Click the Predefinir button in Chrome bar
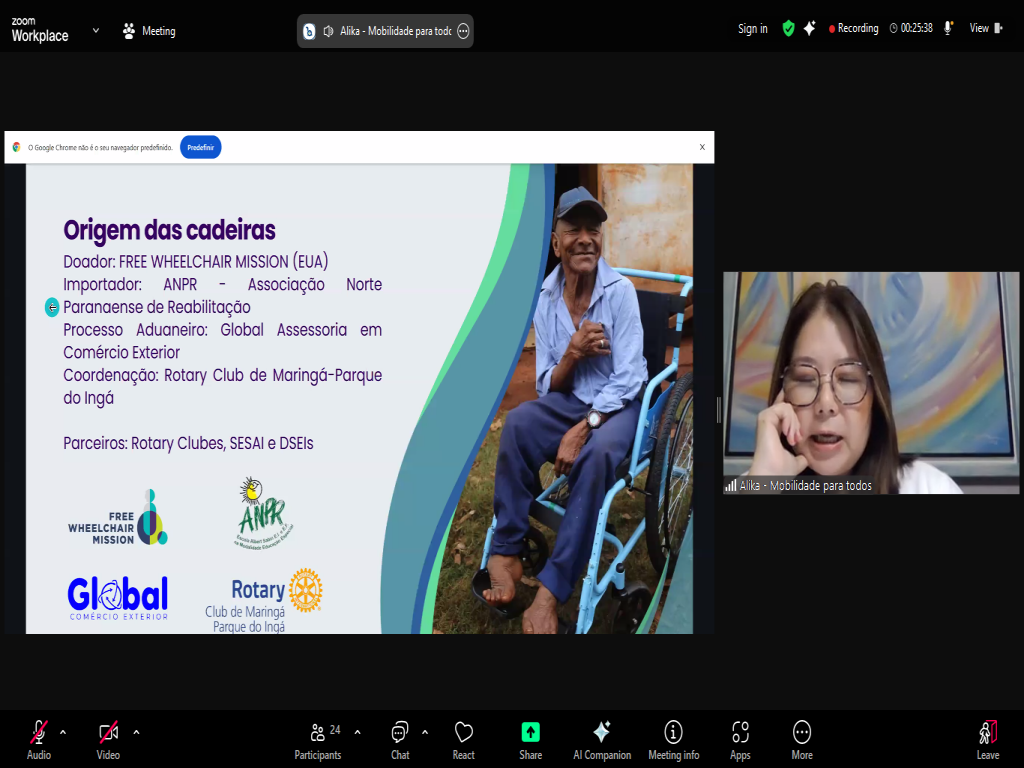The height and width of the screenshot is (768, 1024). pos(200,147)
